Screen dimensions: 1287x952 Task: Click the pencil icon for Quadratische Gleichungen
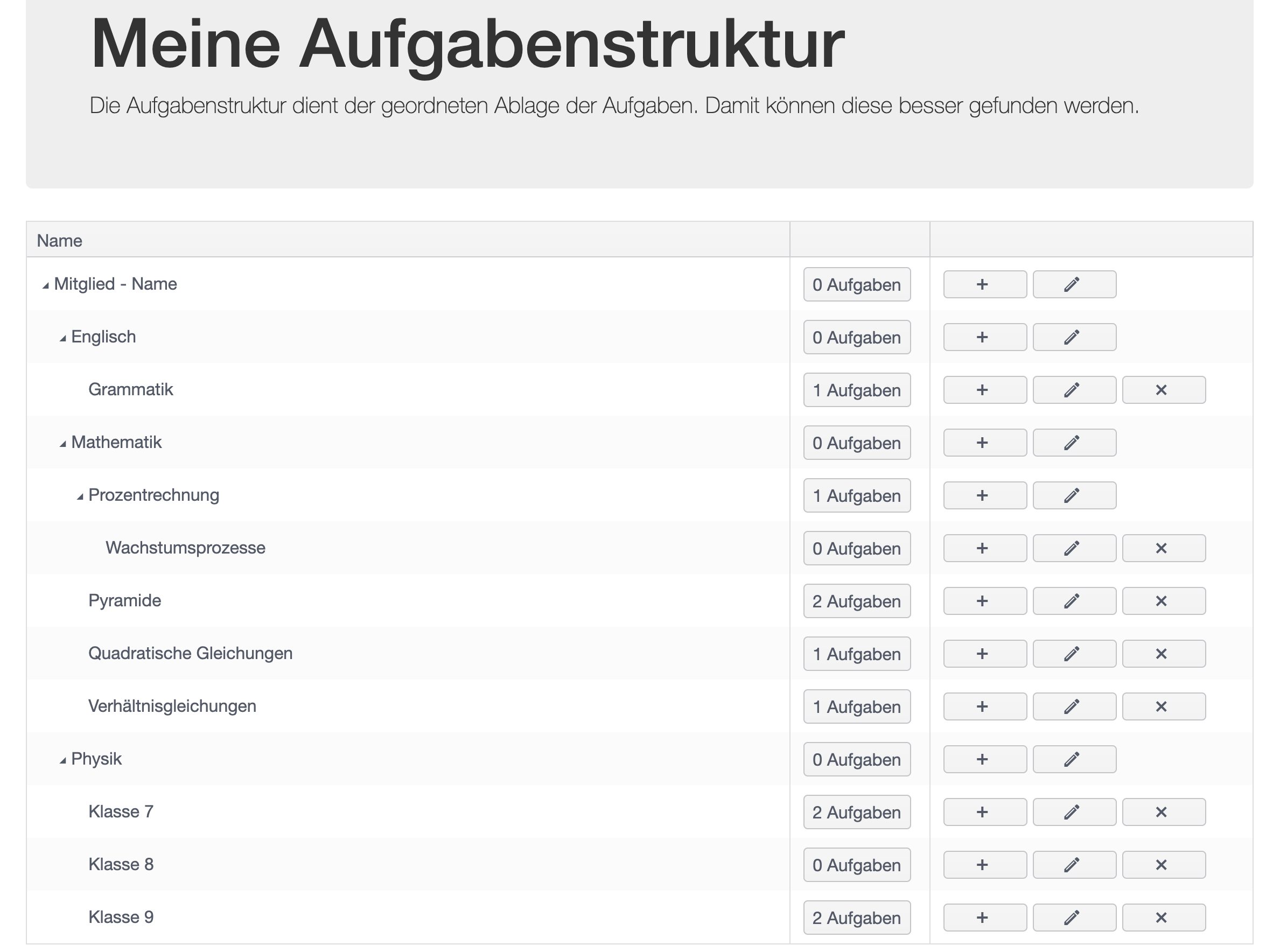coord(1074,654)
